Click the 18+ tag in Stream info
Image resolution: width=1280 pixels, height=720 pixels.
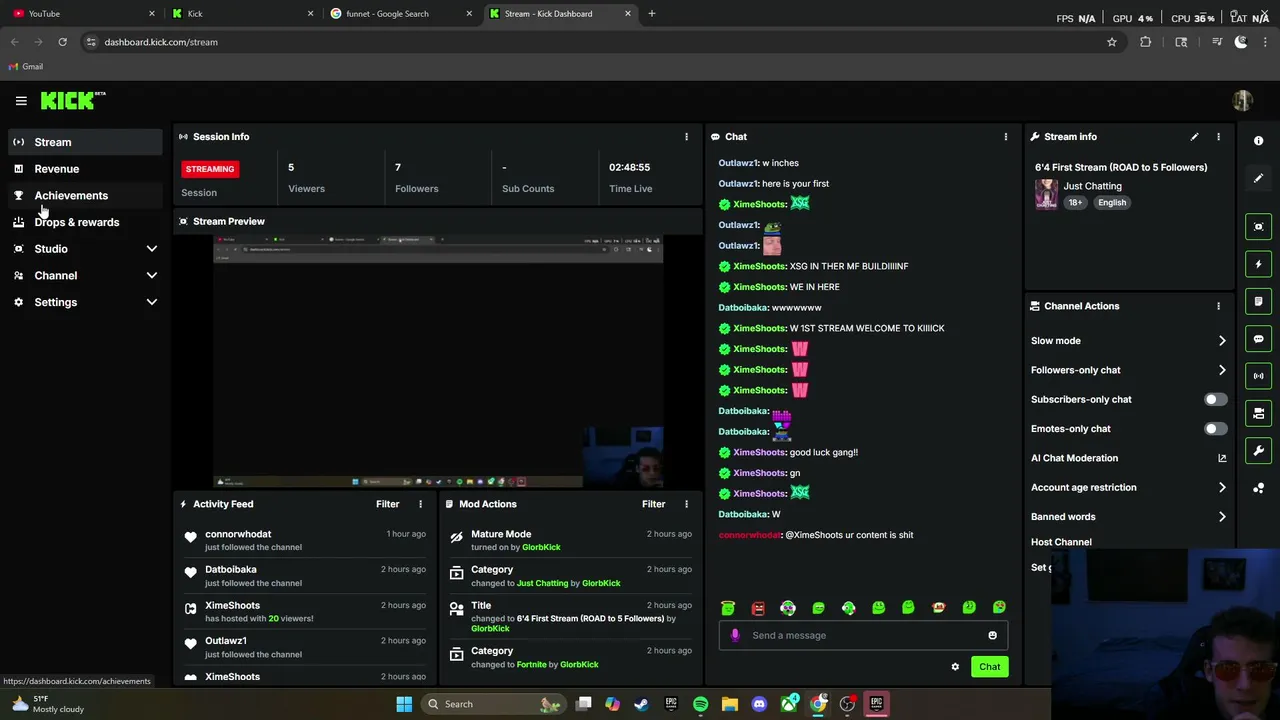pos(1075,203)
